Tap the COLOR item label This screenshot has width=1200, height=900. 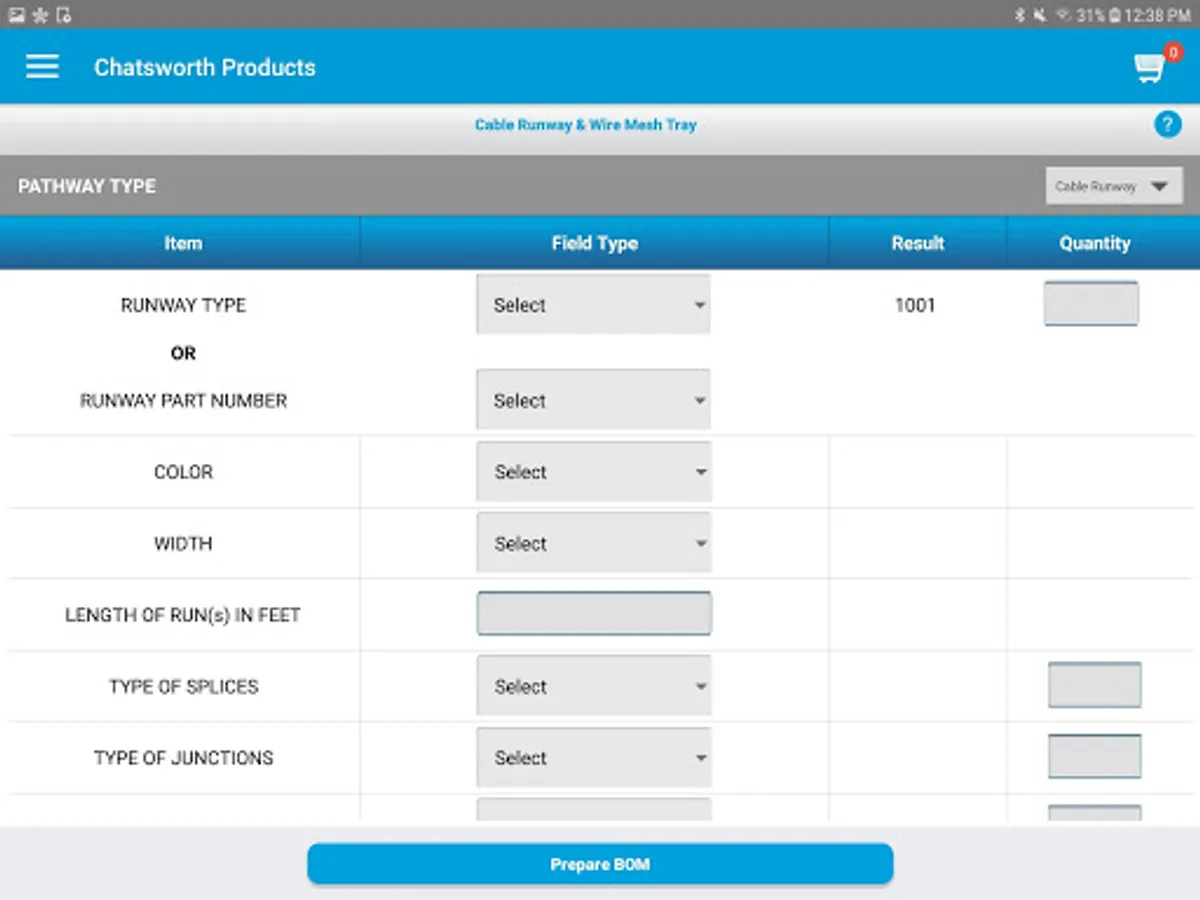coord(183,472)
